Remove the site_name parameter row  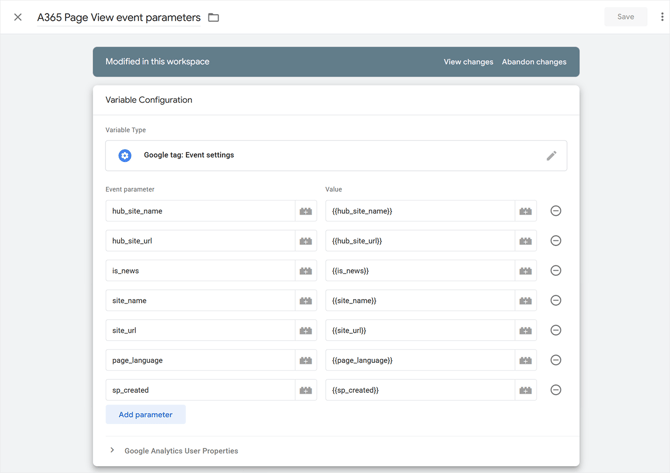coord(555,300)
